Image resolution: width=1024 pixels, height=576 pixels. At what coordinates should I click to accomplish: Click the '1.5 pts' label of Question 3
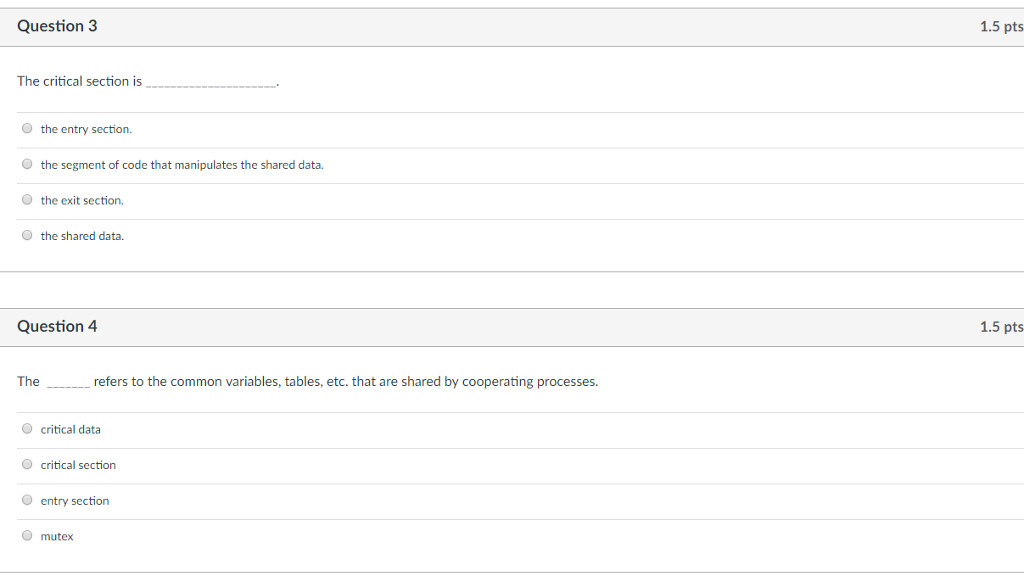point(1001,27)
